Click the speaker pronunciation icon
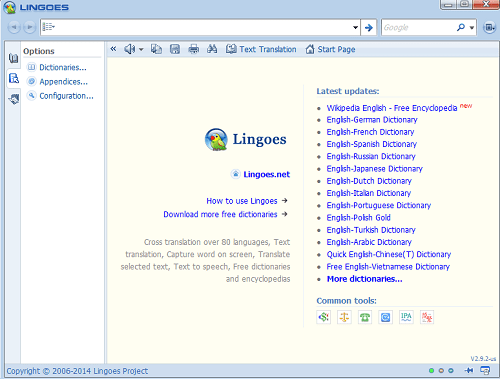 click(129, 49)
